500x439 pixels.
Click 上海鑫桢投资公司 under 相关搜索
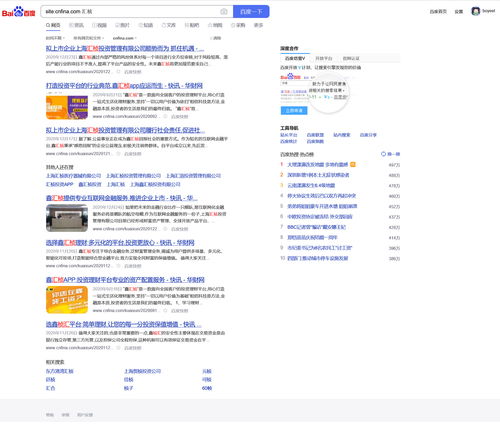pos(142,371)
